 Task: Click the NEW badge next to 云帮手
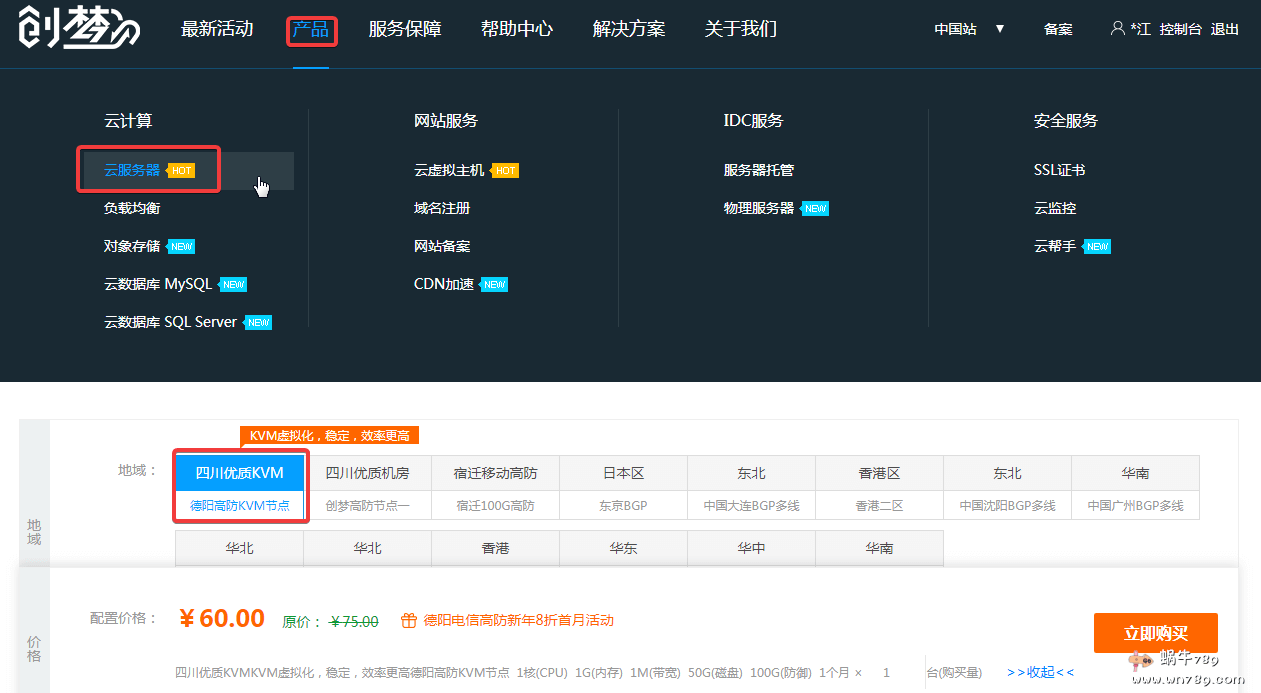(x=1097, y=247)
